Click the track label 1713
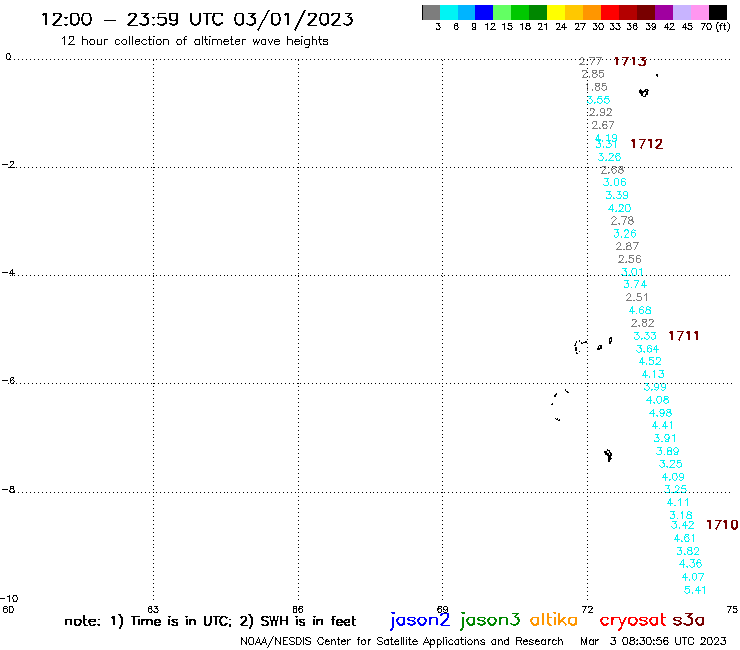The width and height of the screenshot is (740, 650). pyautogui.click(x=630, y=61)
